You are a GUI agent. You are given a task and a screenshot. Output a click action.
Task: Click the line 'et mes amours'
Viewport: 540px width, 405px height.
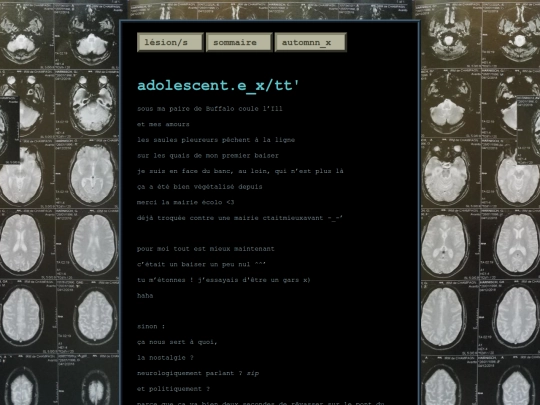[x=163, y=124]
